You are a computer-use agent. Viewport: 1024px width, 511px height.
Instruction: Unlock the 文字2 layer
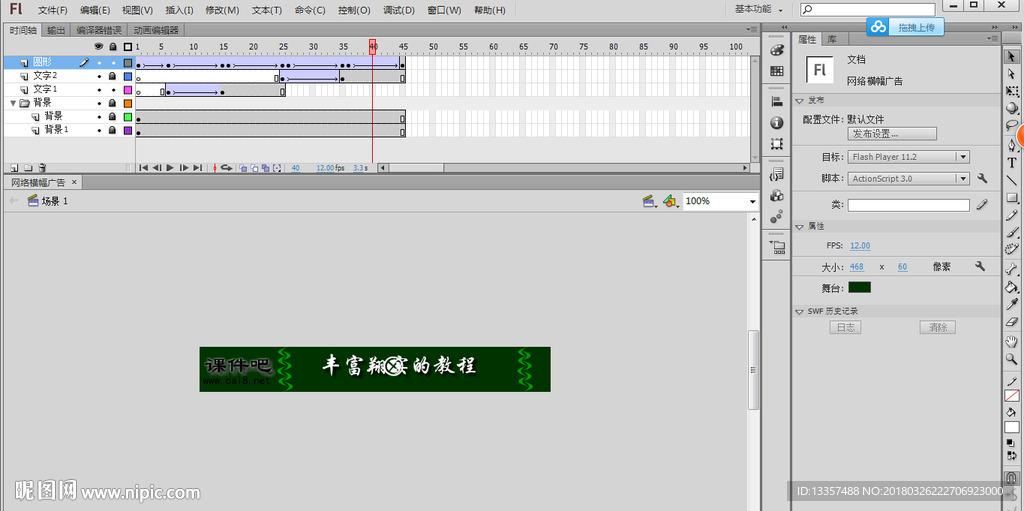[112, 76]
